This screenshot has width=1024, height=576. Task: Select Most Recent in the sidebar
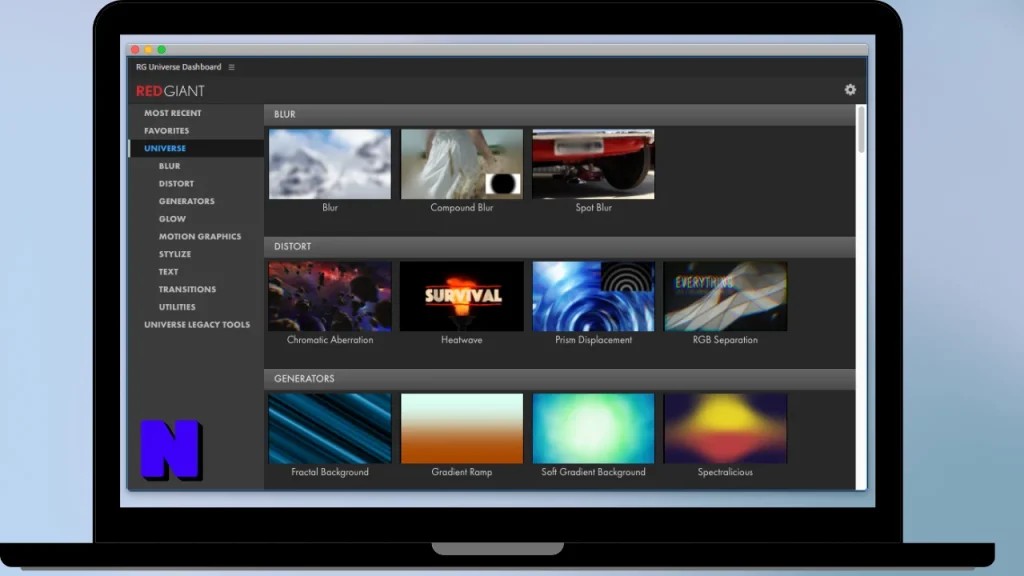coord(172,113)
